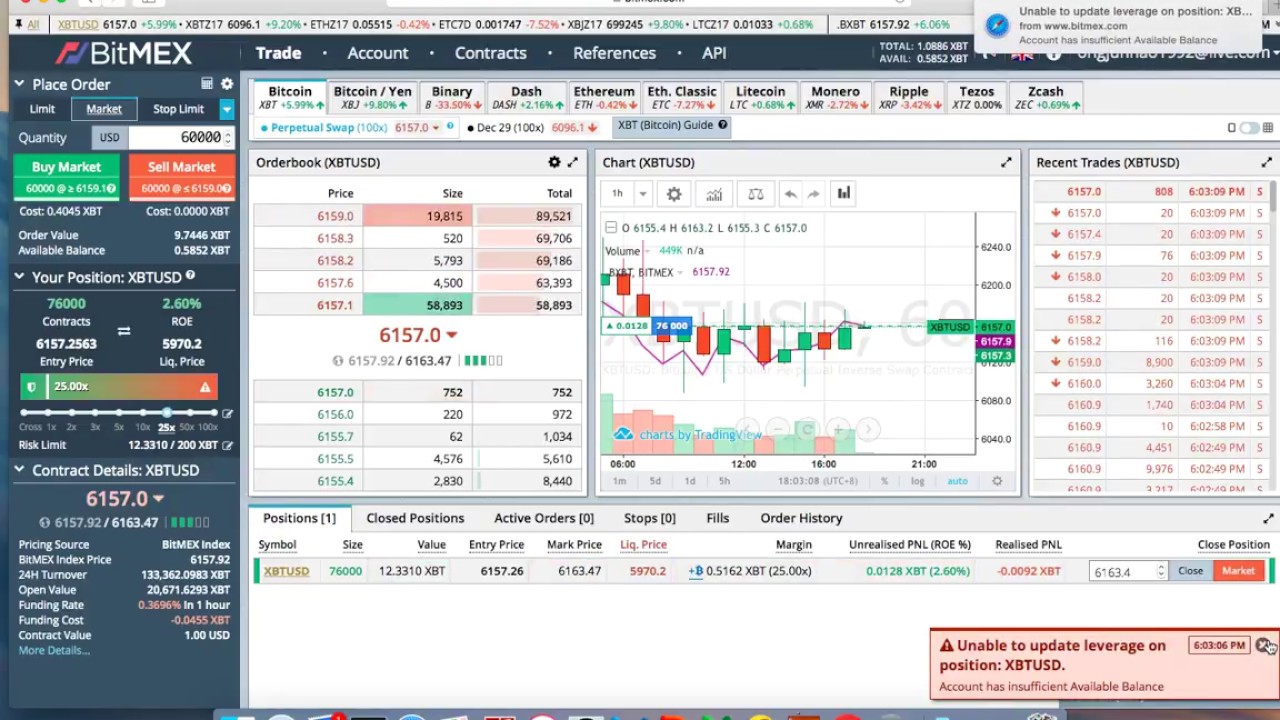
Task: Collapse the Contract Details section
Action: [19, 470]
